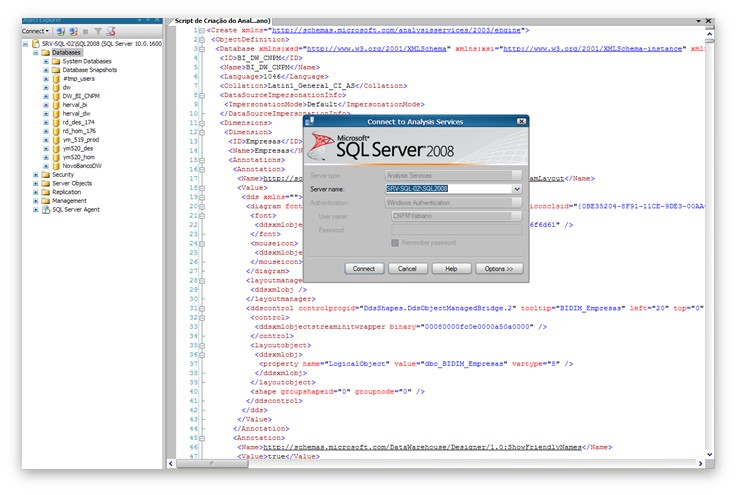Collapse the SRV-SQL-02\SQL2008 server node
This screenshot has height=495, width=737.
click(x=25, y=44)
